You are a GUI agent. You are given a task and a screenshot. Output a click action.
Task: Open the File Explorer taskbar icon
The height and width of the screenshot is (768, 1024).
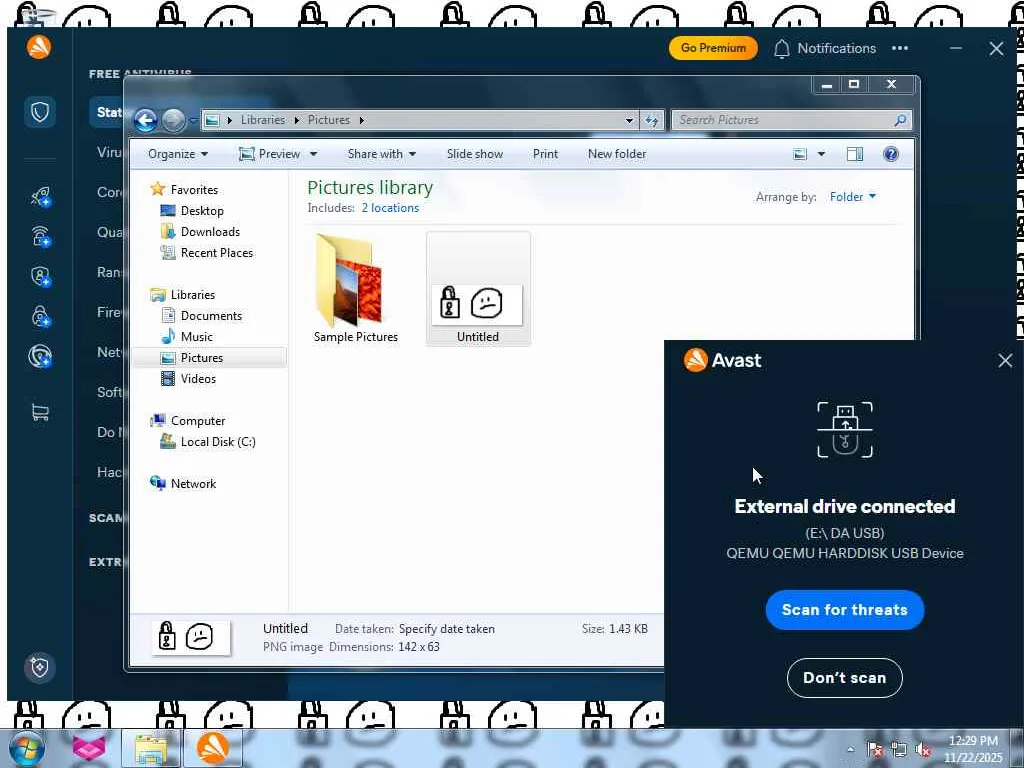152,748
